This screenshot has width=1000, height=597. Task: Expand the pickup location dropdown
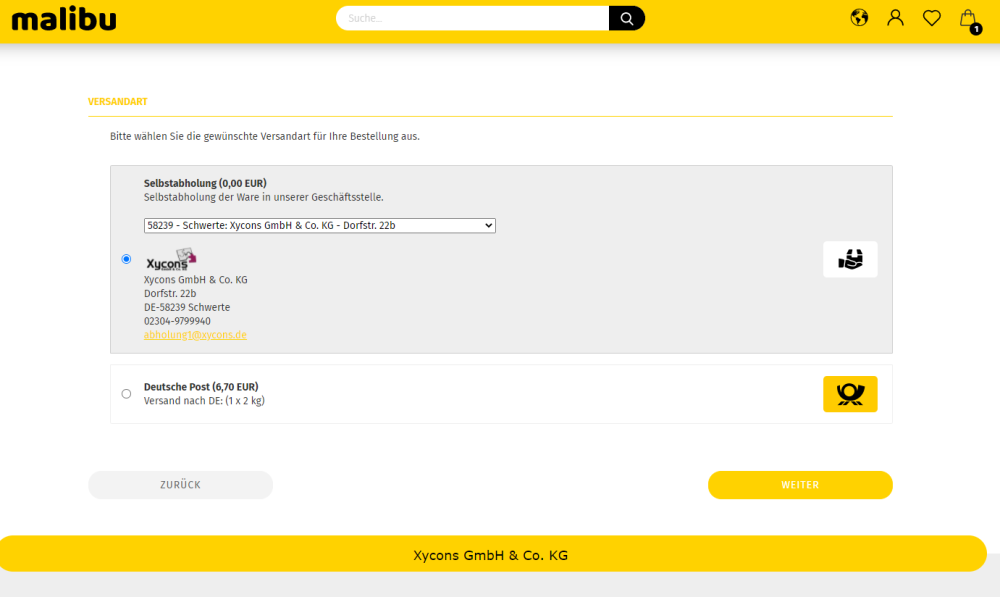pos(320,226)
